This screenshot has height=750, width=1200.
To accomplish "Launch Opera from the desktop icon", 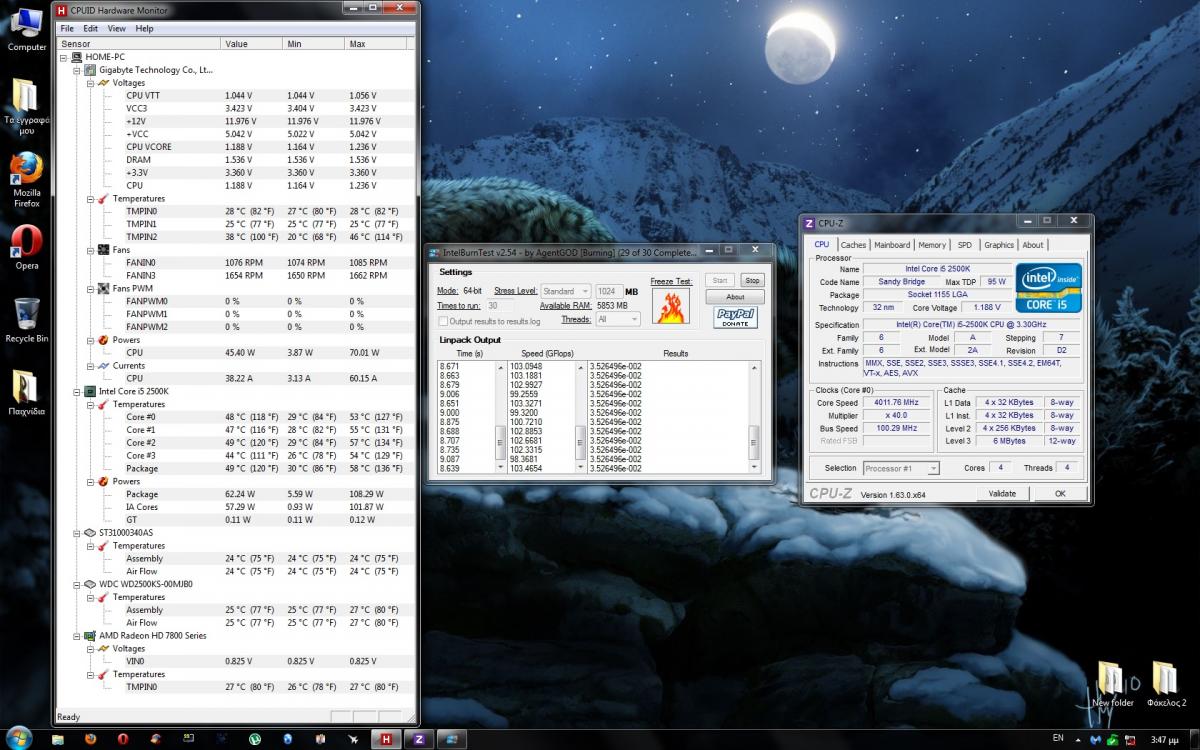I will point(27,247).
